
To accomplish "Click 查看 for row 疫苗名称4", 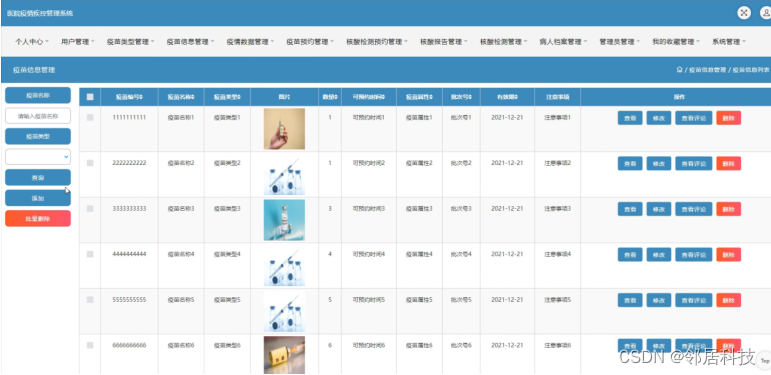I will tap(630, 255).
